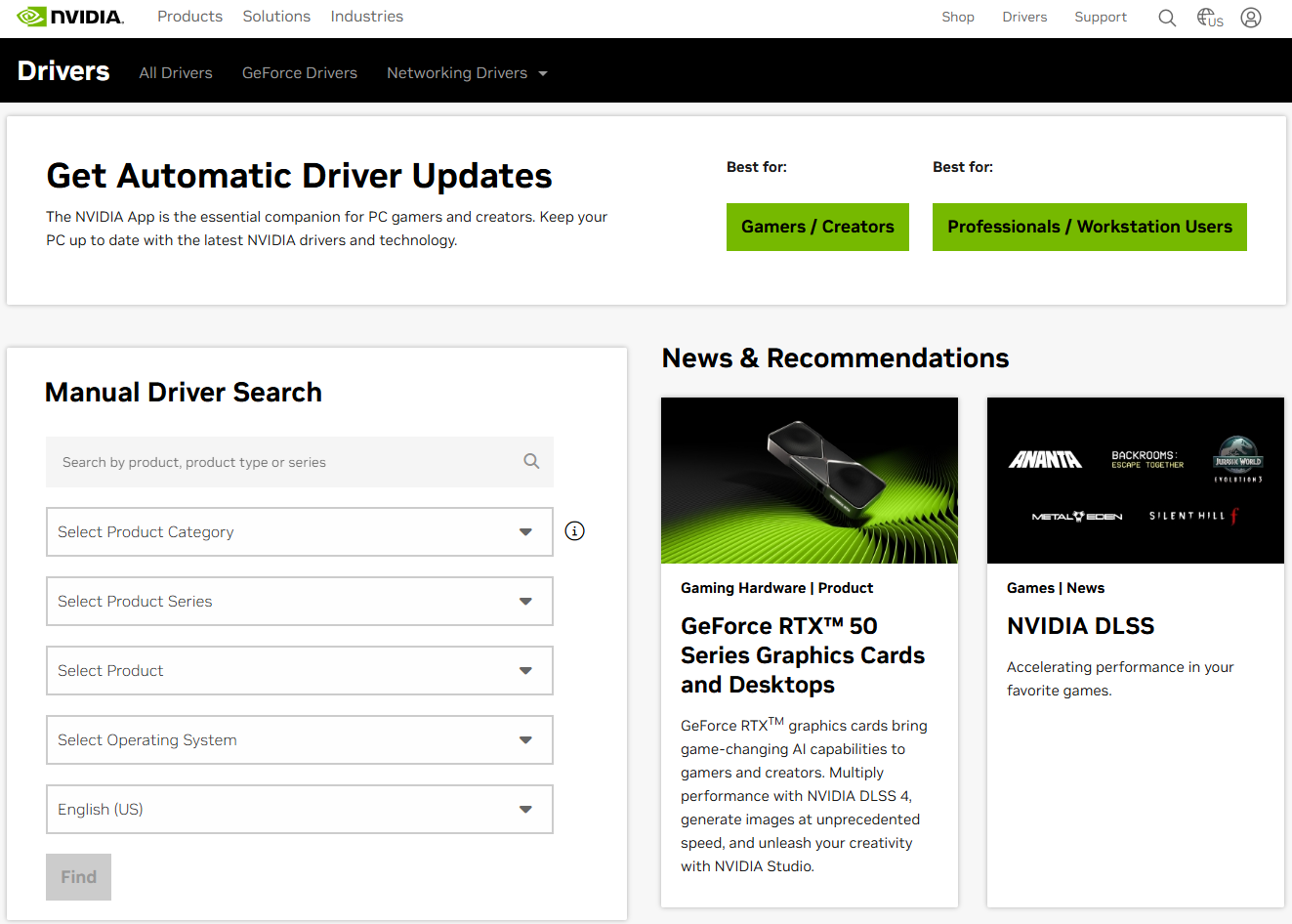The height and width of the screenshot is (924, 1292).
Task: Click the magnifier icon in driver search box
Action: 531,461
